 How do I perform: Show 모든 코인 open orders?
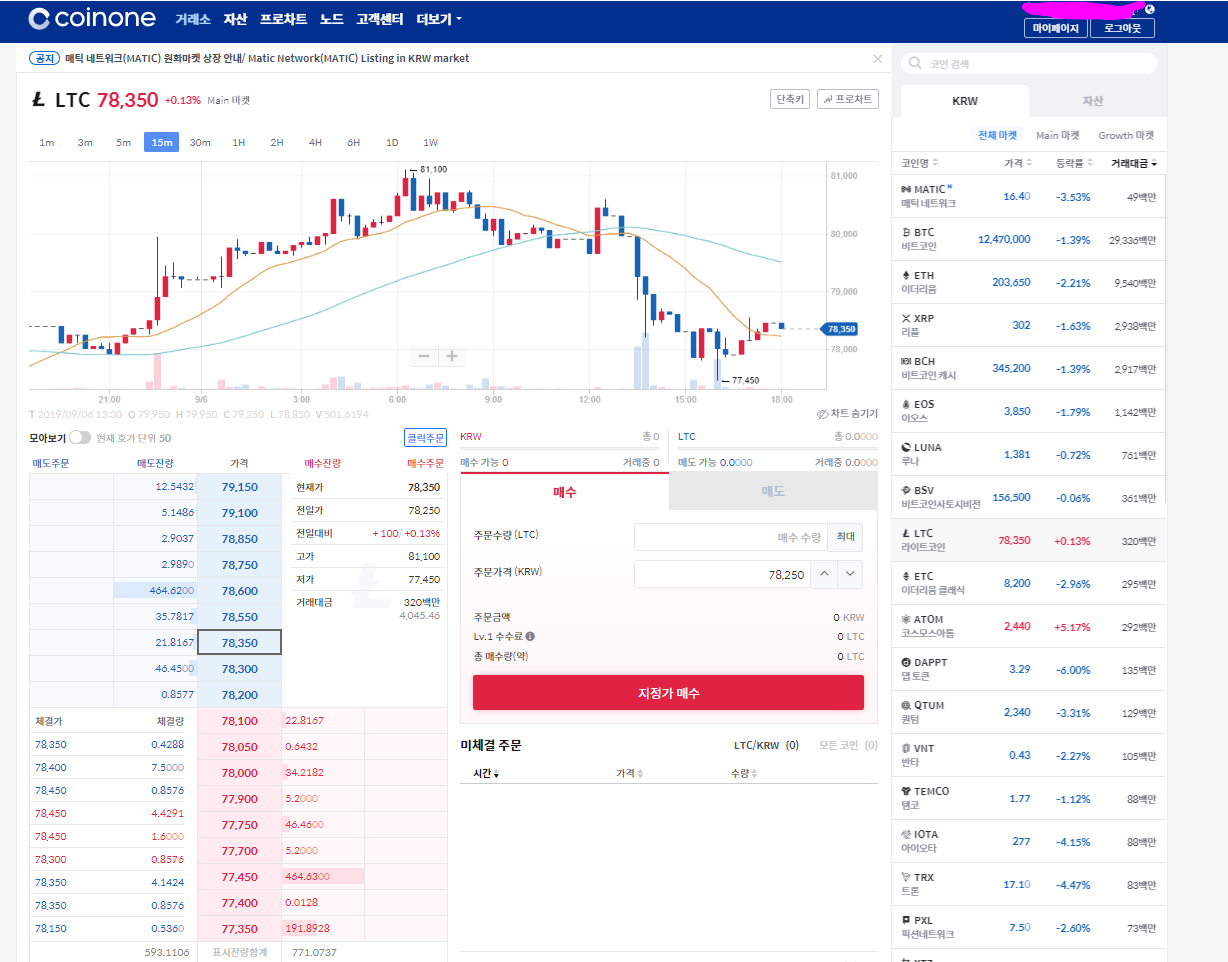[848, 745]
